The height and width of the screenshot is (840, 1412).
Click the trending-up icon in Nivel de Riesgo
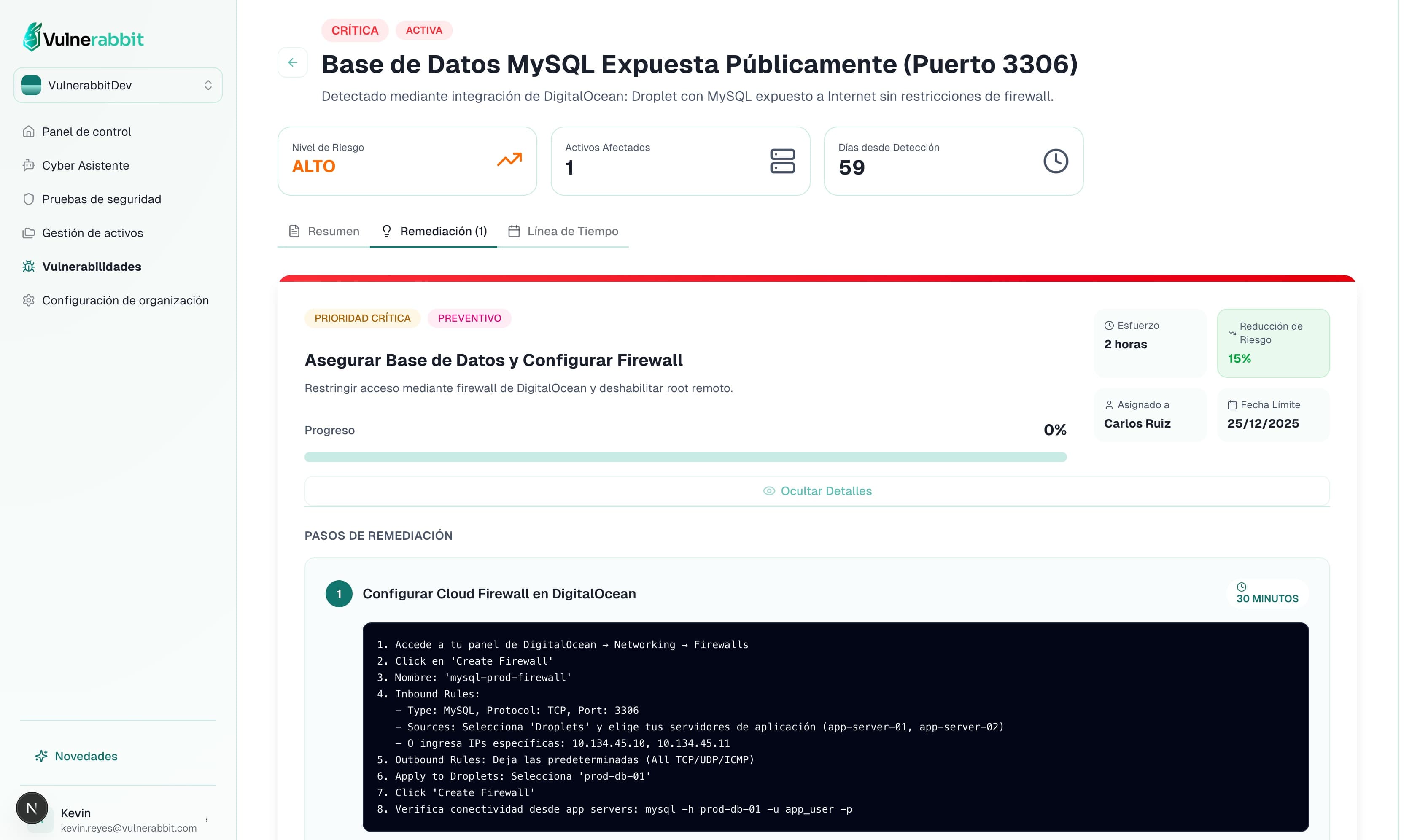509,160
